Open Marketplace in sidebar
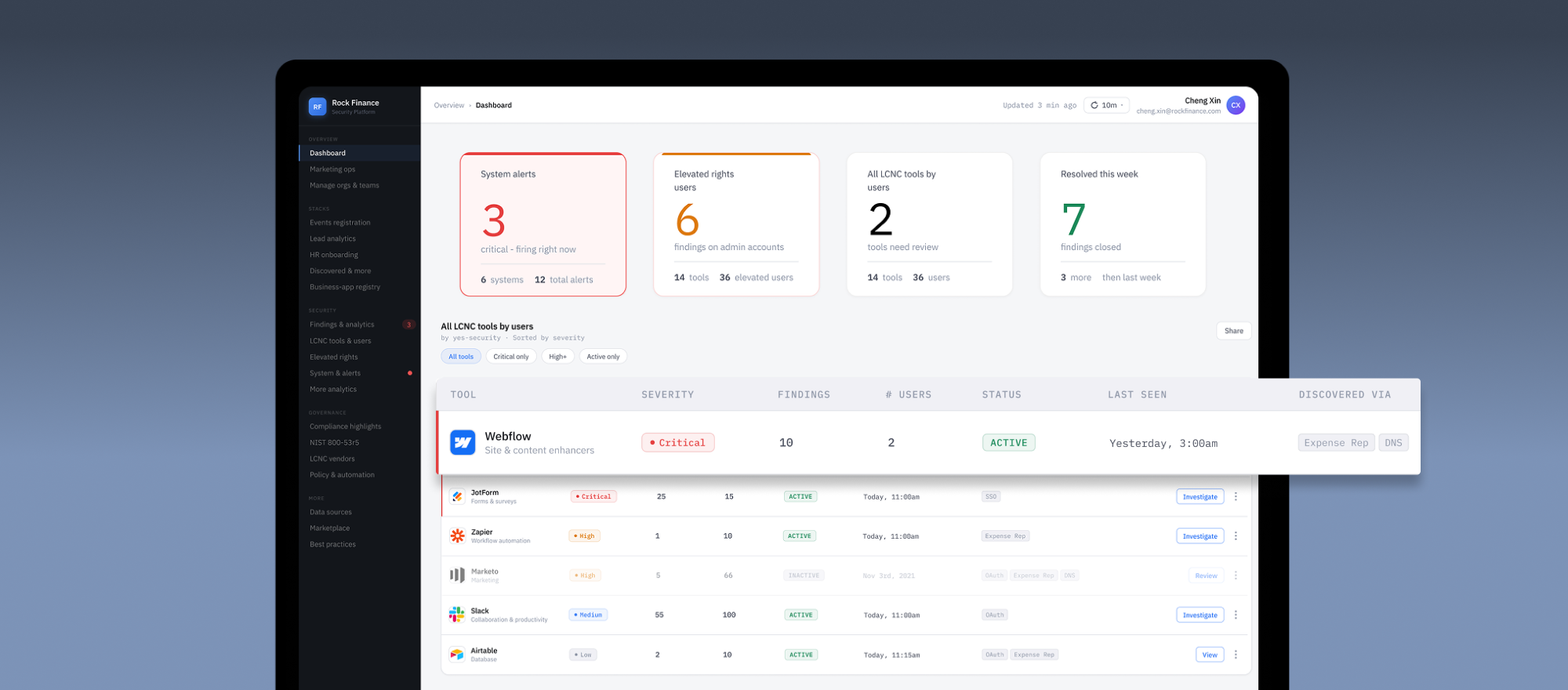Screen dimensions: 1568x690 coord(330,528)
